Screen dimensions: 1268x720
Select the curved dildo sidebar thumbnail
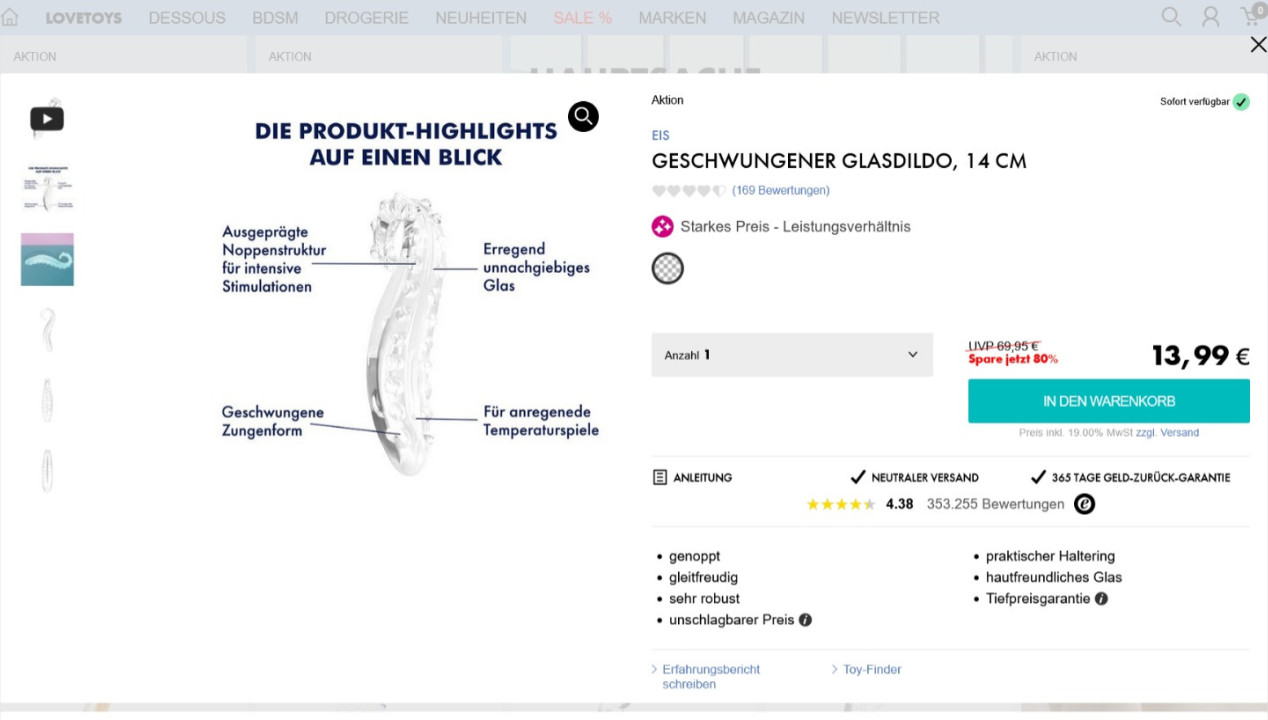47,328
